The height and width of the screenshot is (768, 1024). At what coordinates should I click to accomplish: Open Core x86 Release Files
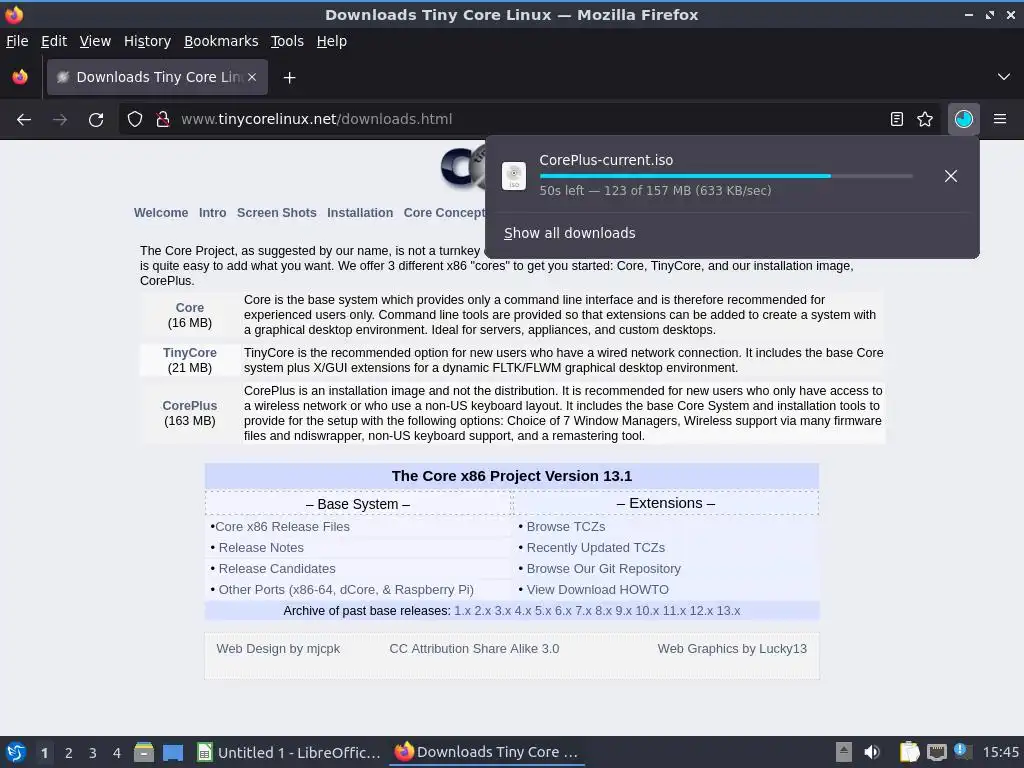[x=282, y=526]
